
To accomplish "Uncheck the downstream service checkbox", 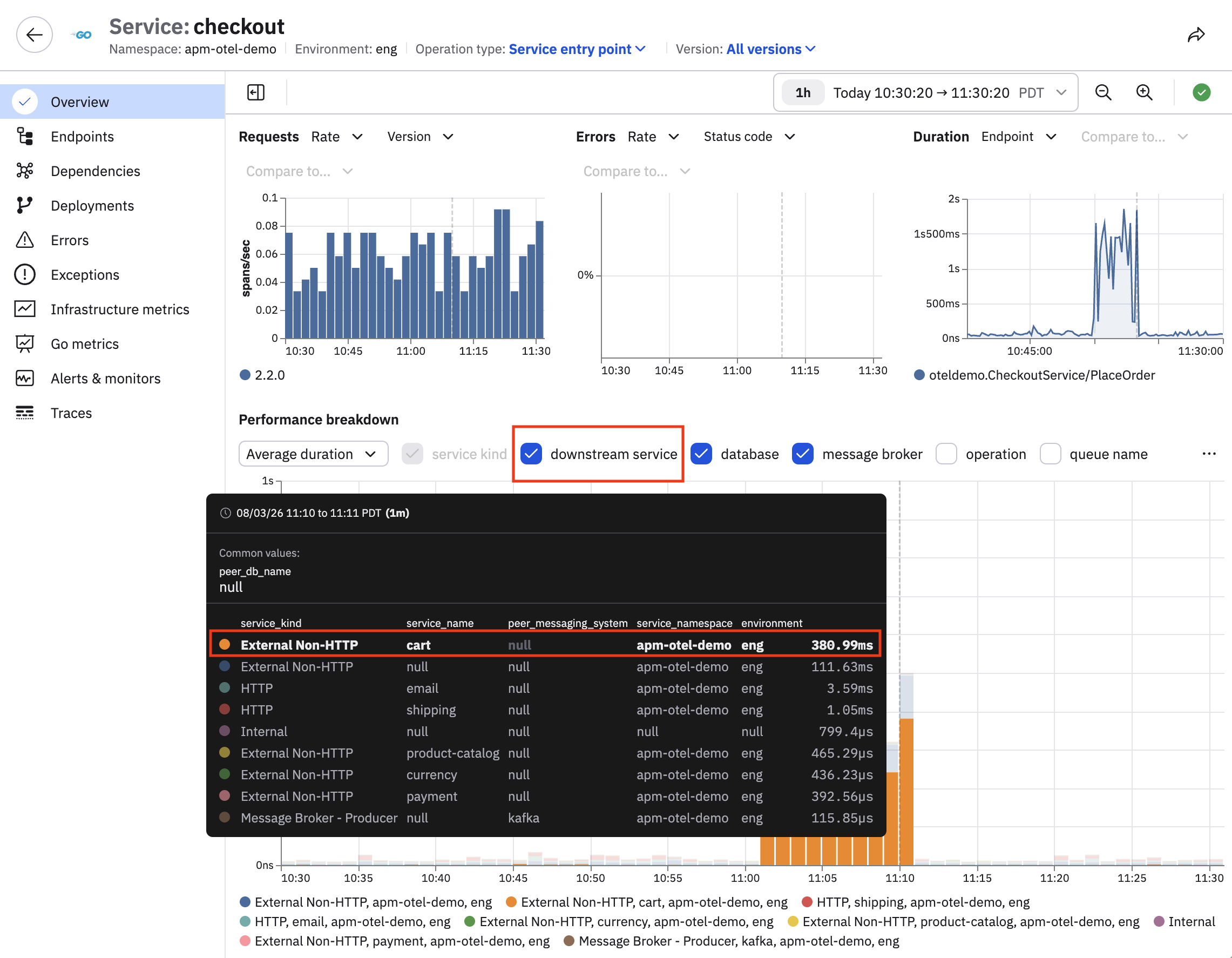I will click(x=531, y=454).
